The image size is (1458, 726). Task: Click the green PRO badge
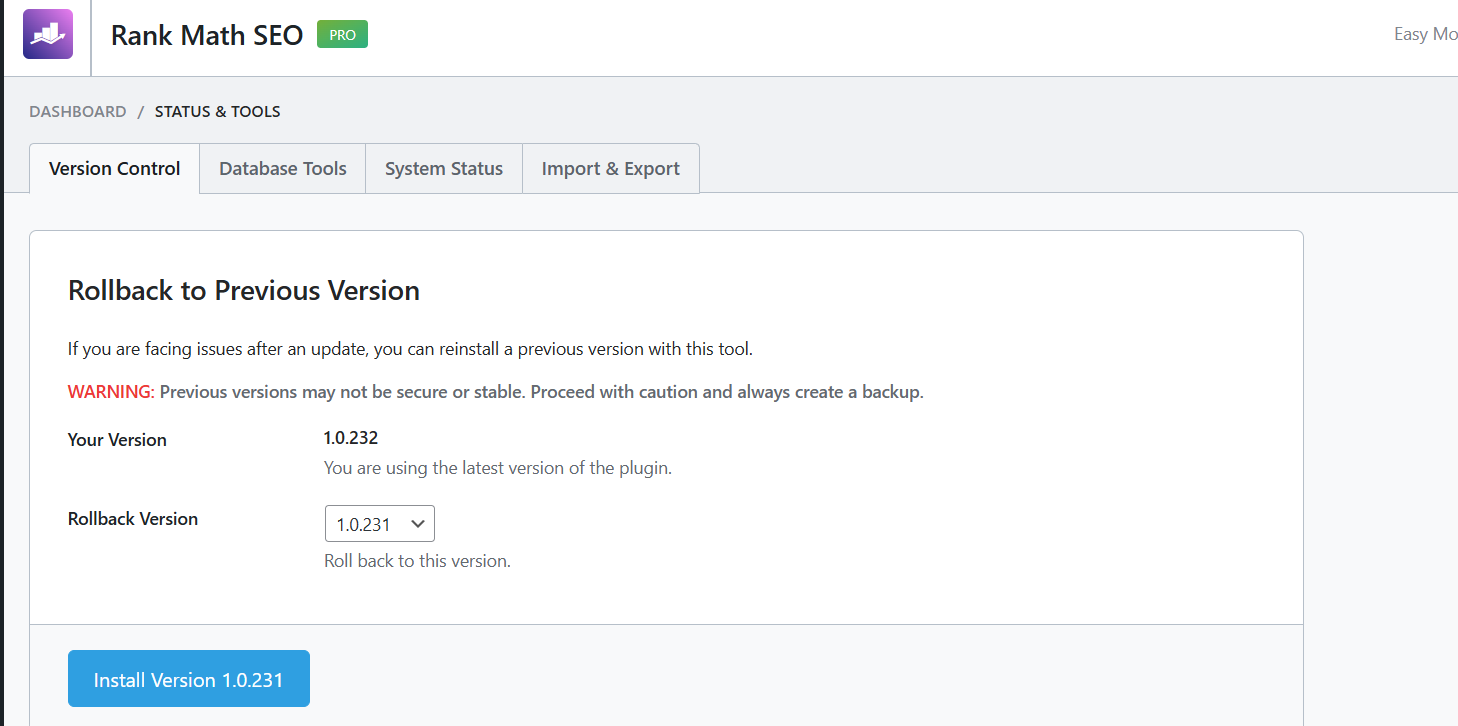[342, 34]
